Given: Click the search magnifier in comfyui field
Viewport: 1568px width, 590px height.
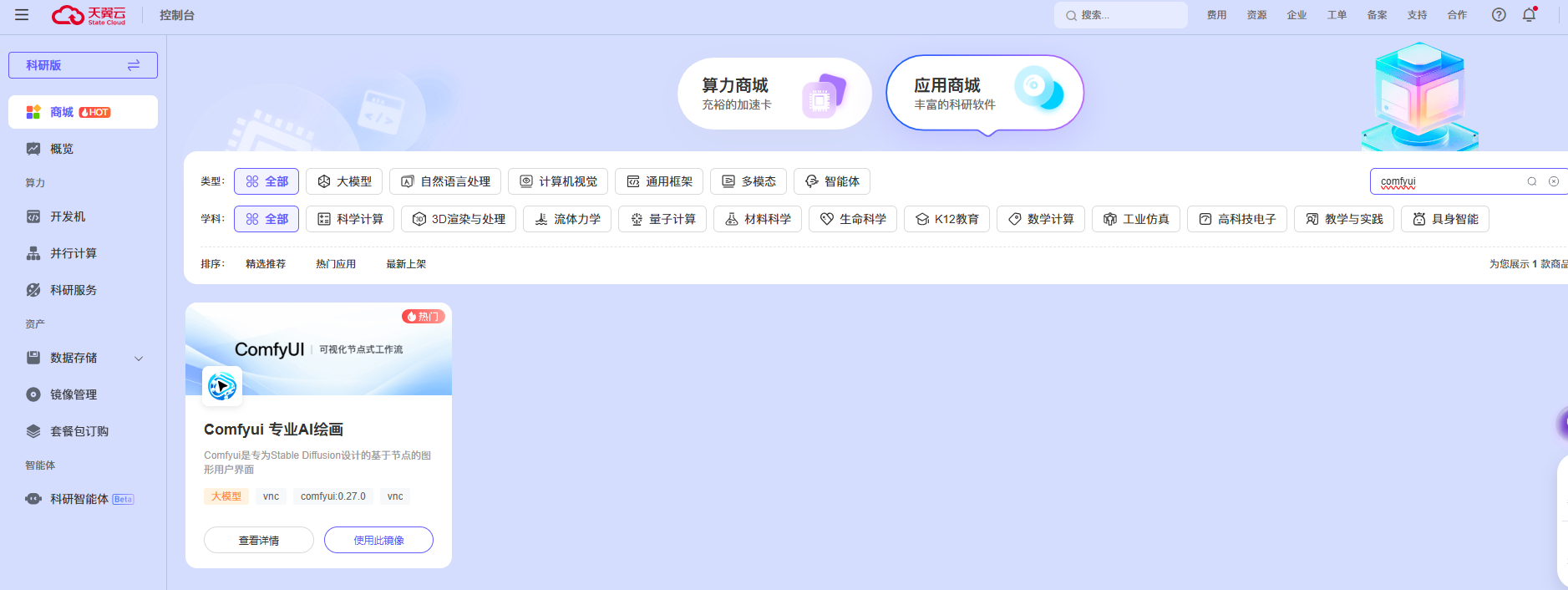Looking at the screenshot, I should pos(1532,181).
